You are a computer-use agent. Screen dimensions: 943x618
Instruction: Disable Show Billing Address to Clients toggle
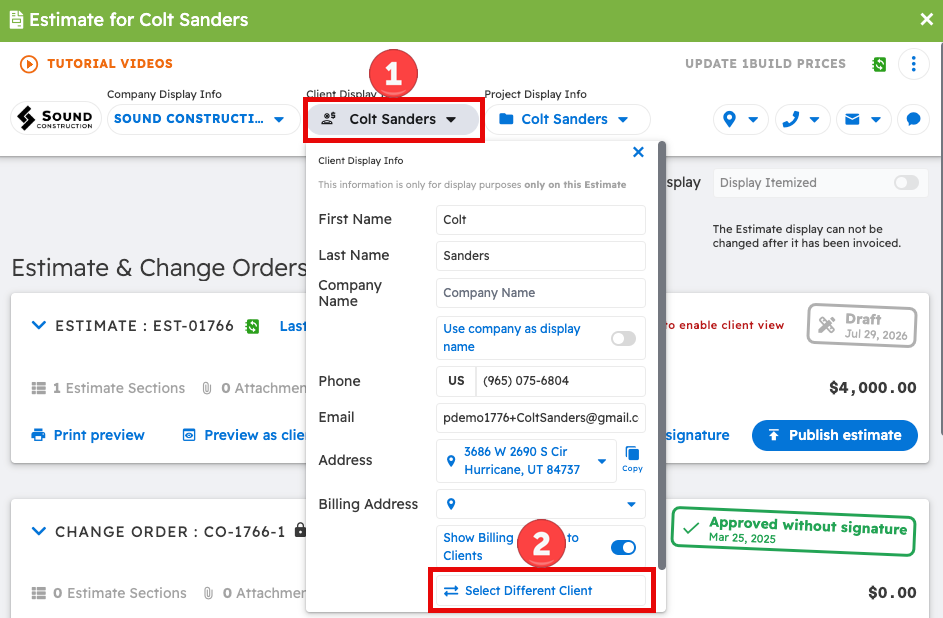[x=623, y=547]
